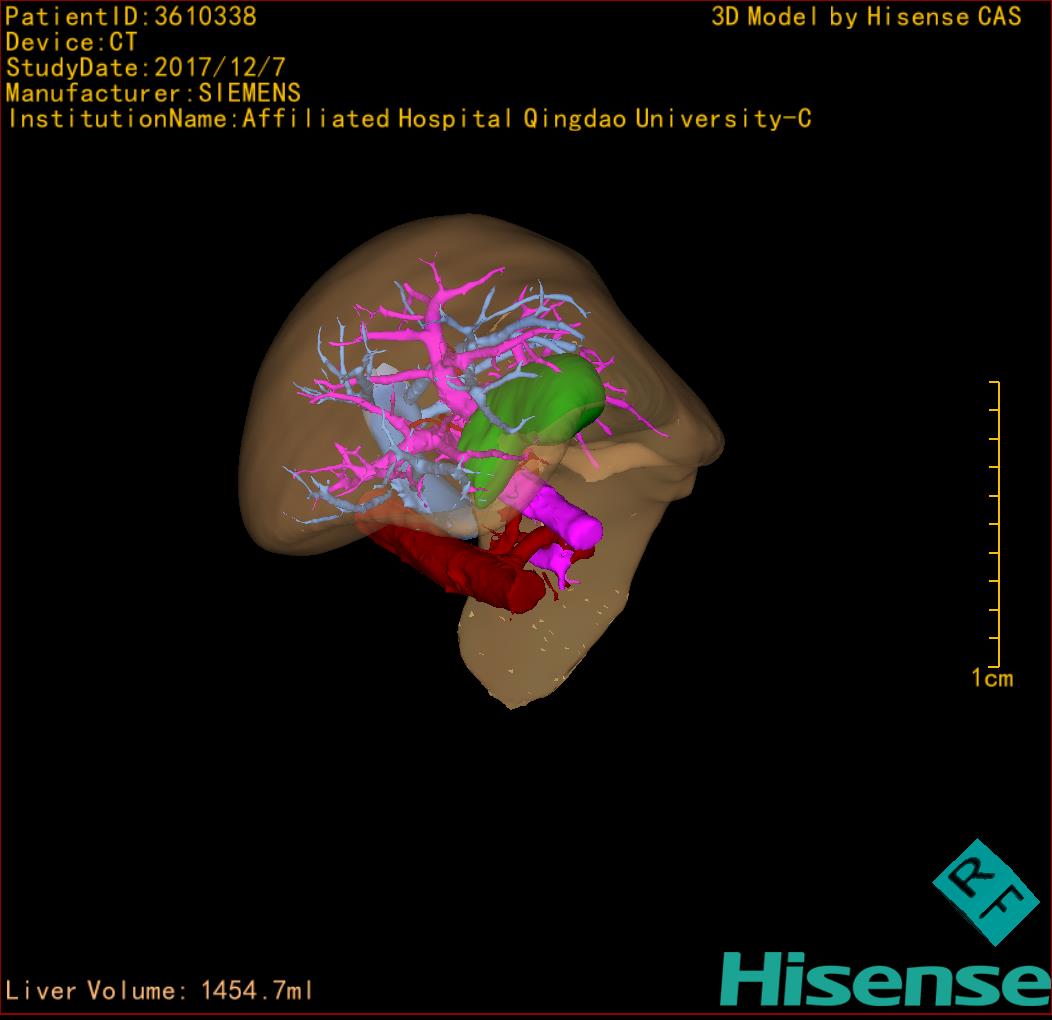
Task: Click the 3D Model by Hisense CAS text
Action: coord(866,17)
